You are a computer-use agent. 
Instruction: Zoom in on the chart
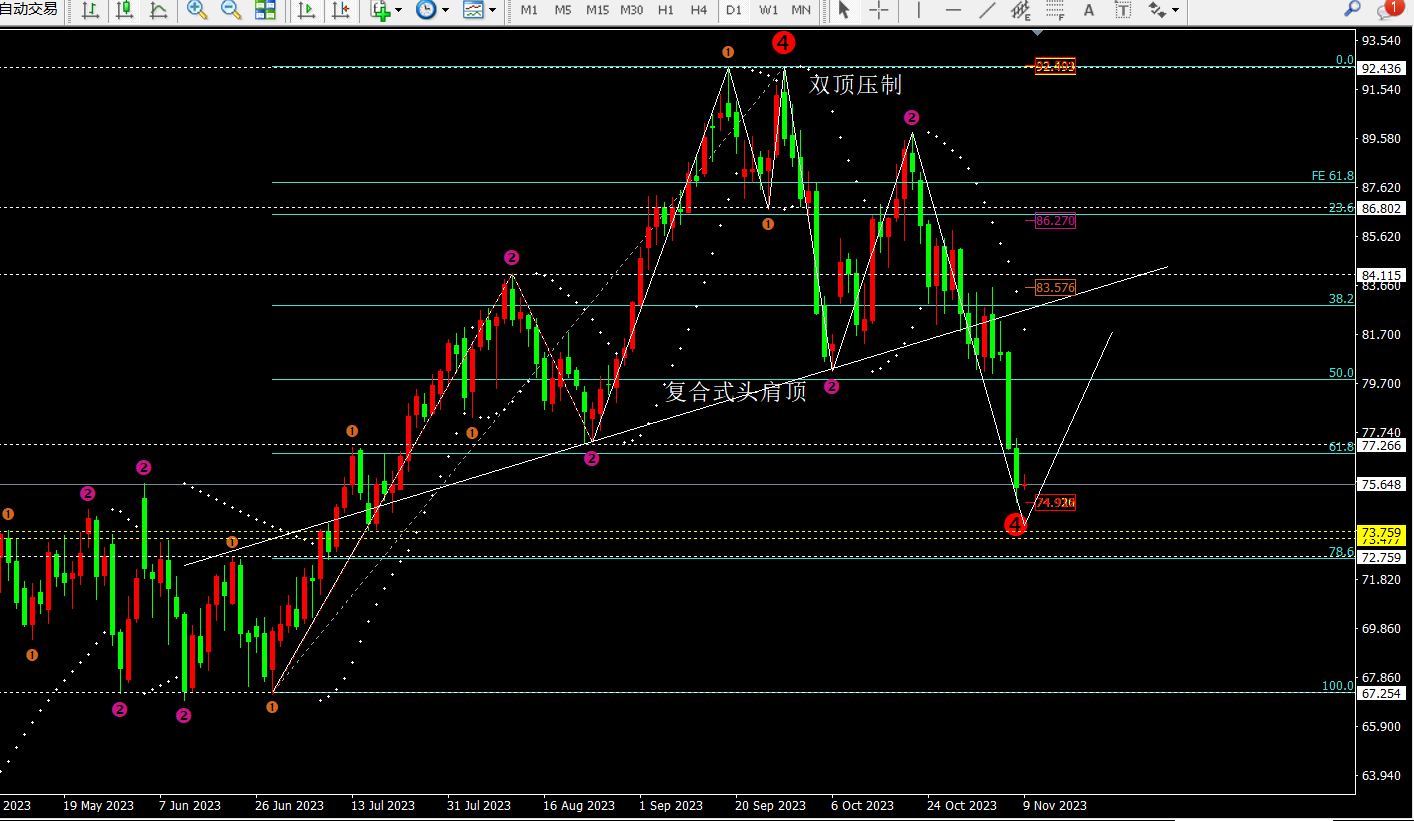tap(197, 10)
